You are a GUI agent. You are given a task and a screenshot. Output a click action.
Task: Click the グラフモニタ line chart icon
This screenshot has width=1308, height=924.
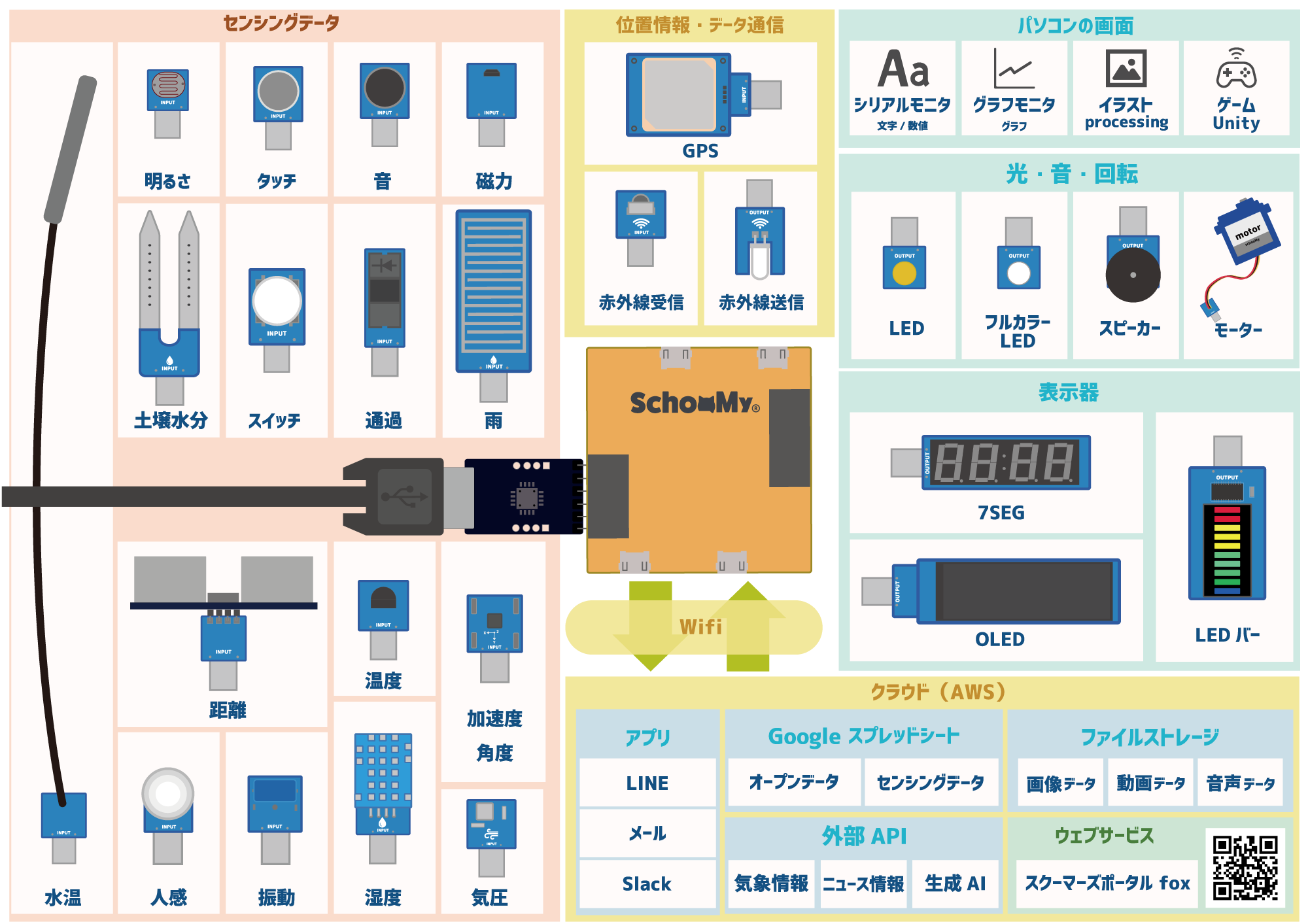coord(1014,69)
